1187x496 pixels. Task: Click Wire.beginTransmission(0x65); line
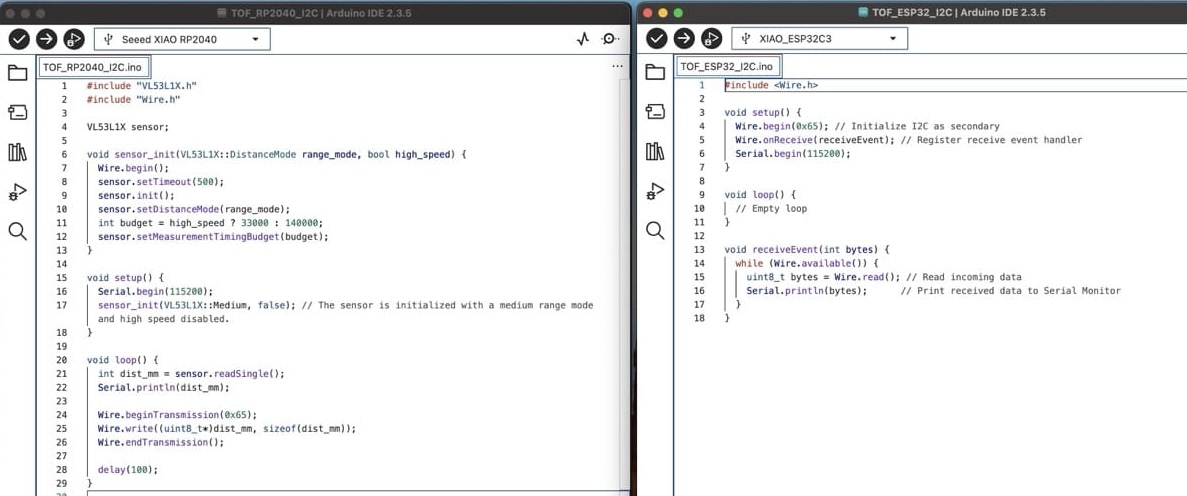click(177, 415)
